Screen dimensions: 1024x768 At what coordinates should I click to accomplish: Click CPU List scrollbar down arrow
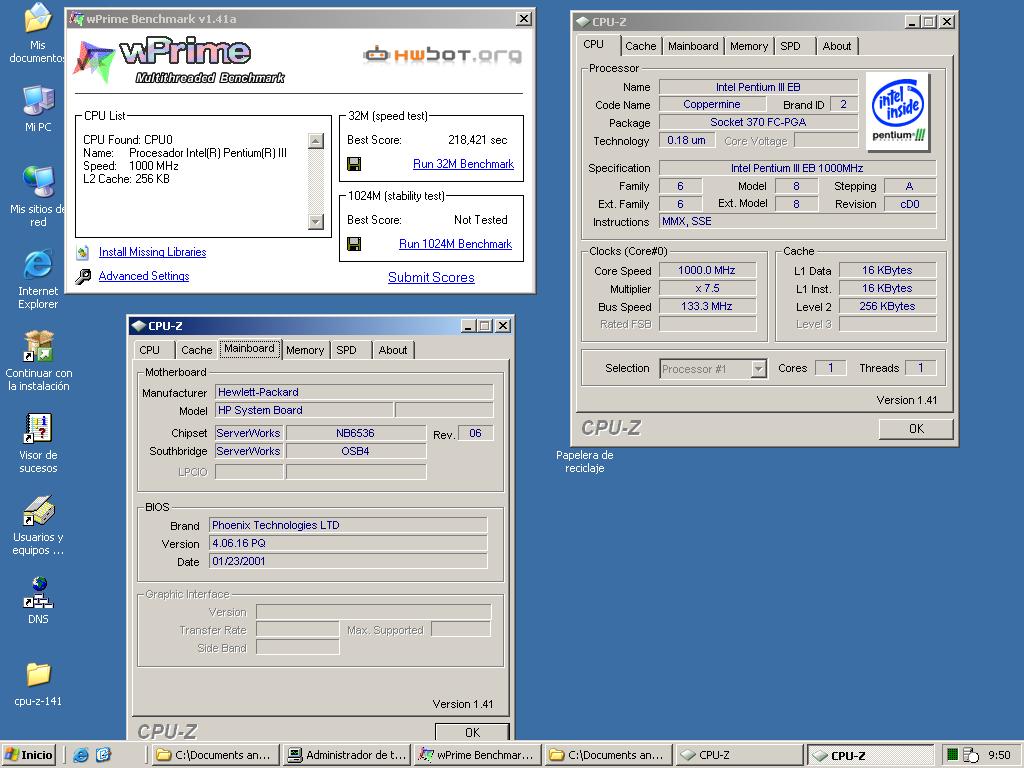coord(316,222)
